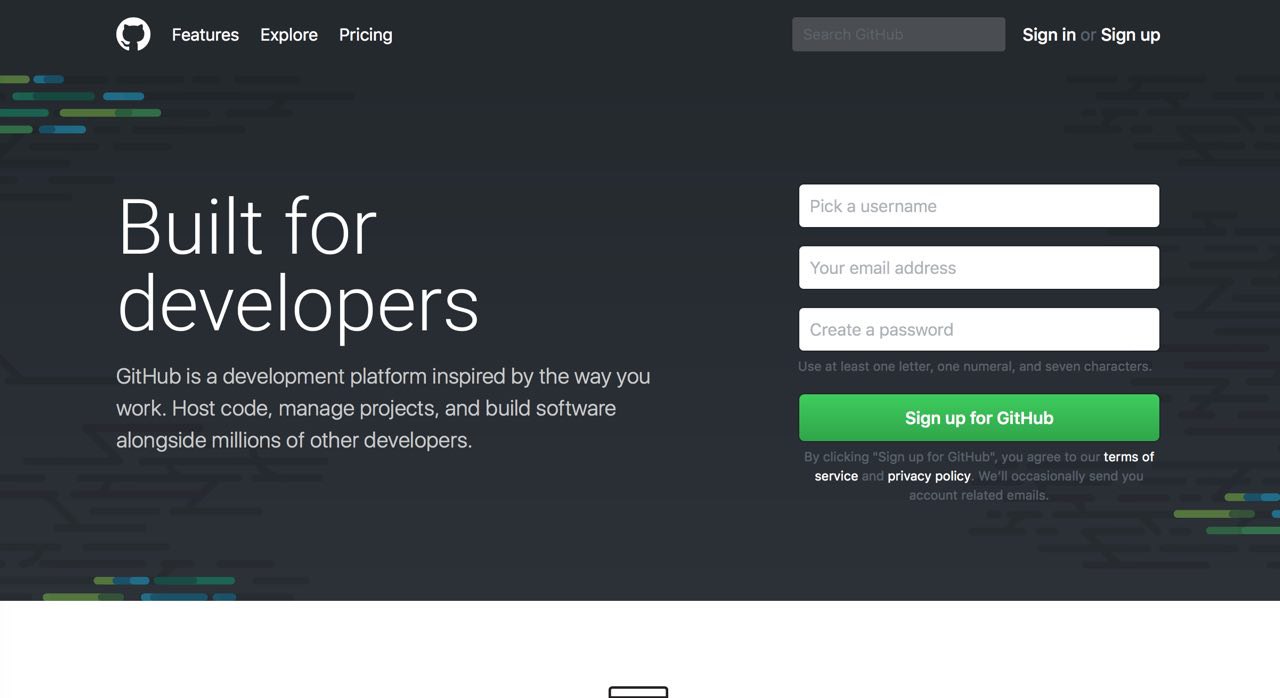Open the privacy policy link

click(x=929, y=476)
